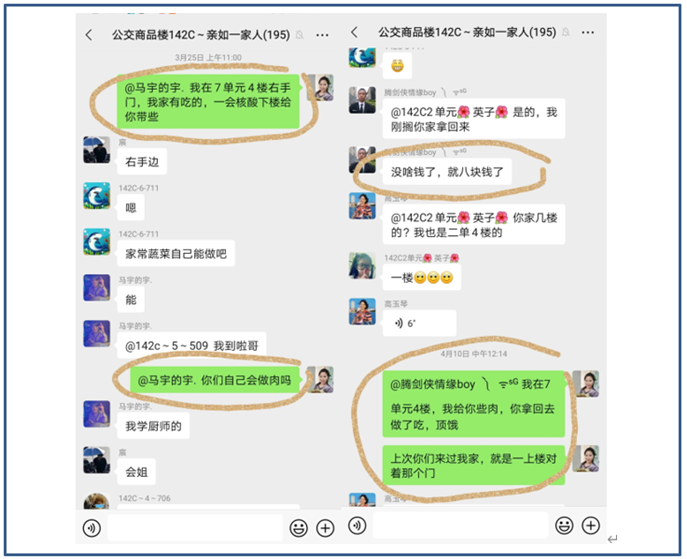Open the three-dot menu in right chat
Screen dimensions: 687x559
pyautogui.click(x=588, y=32)
